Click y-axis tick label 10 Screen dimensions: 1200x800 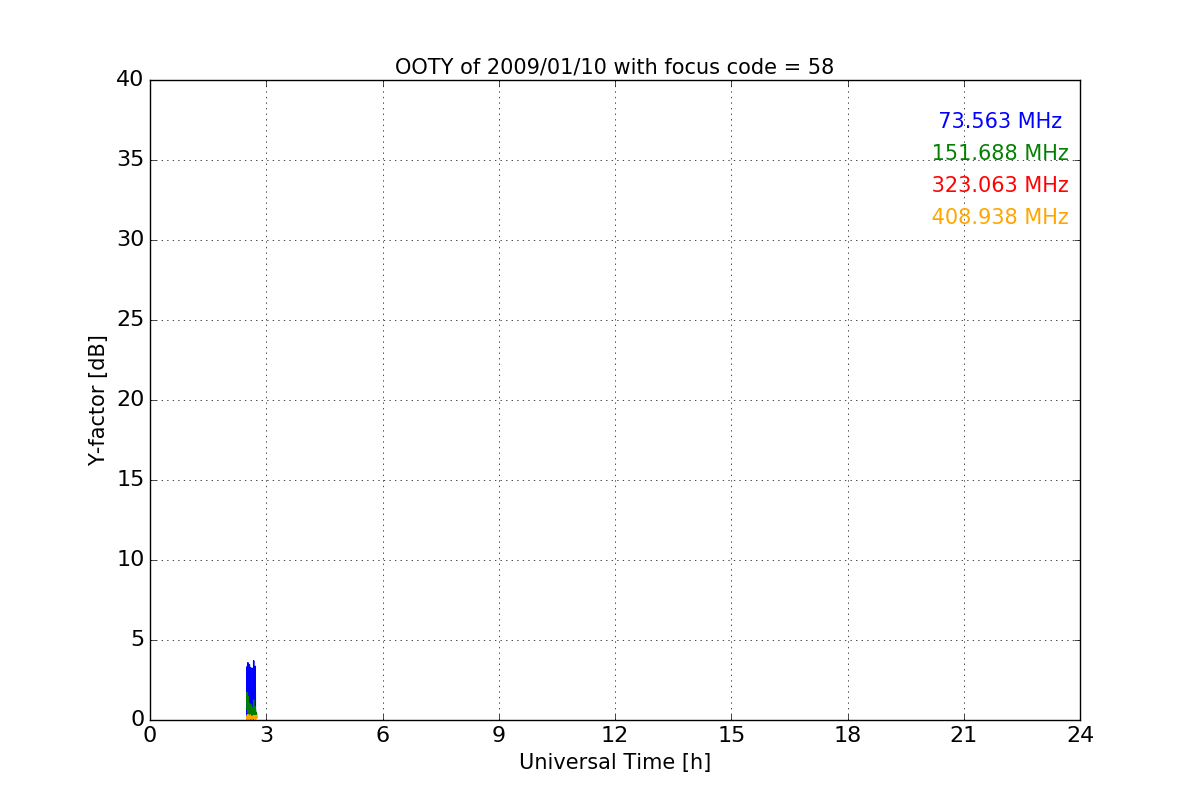click(130, 560)
